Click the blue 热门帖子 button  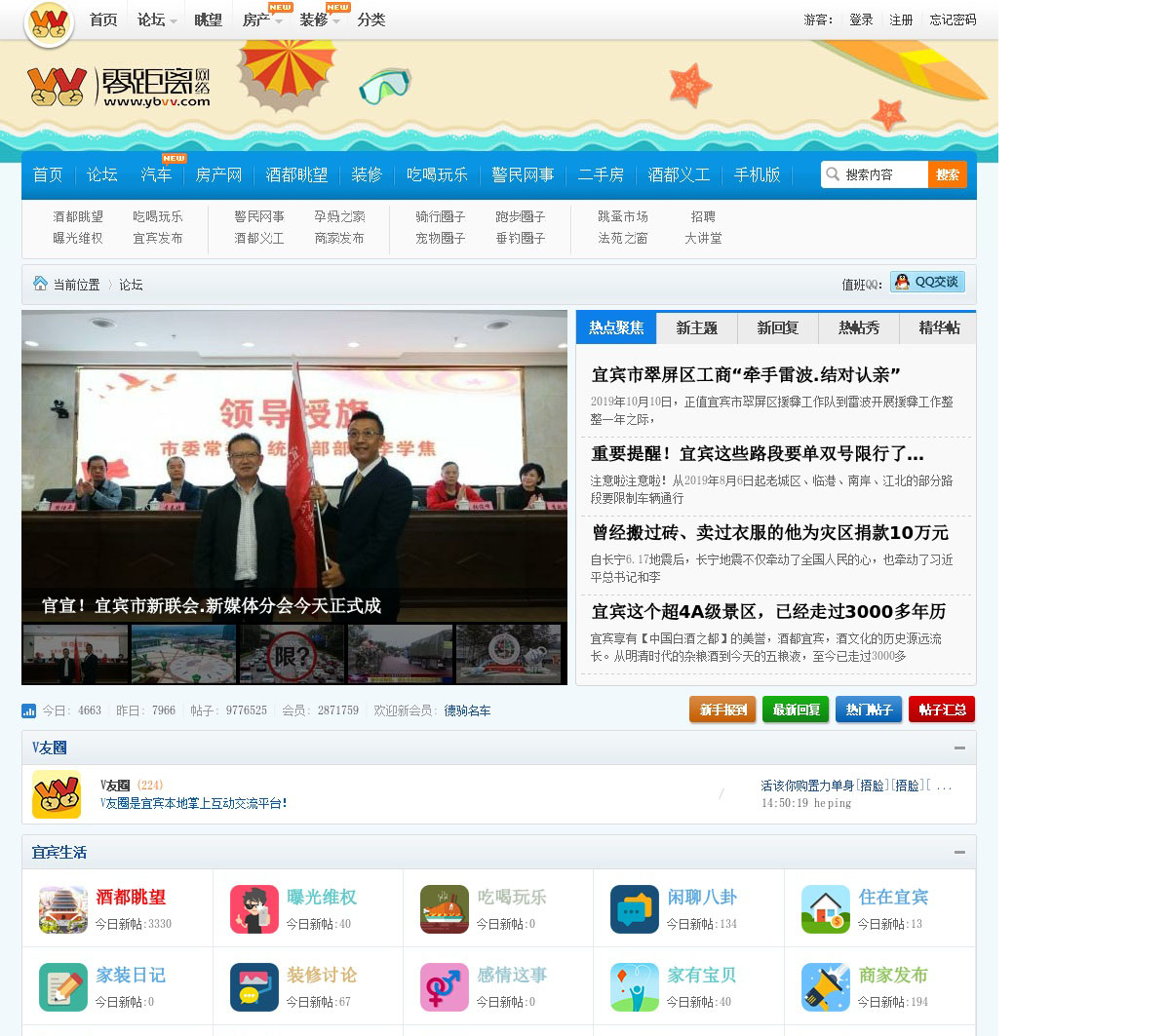tap(869, 710)
